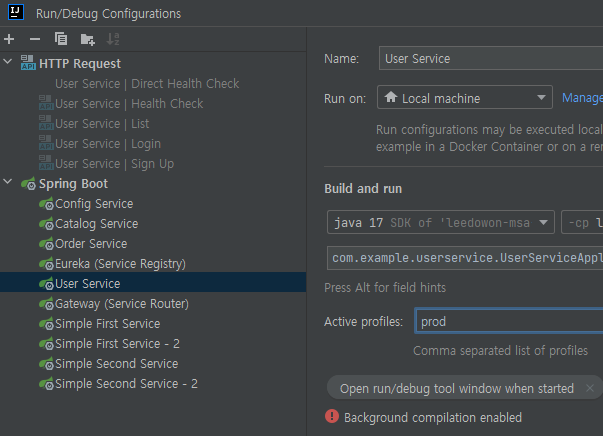Select User Service | Health Check configuration
The height and width of the screenshot is (436, 603).
pyautogui.click(x=153, y=103)
